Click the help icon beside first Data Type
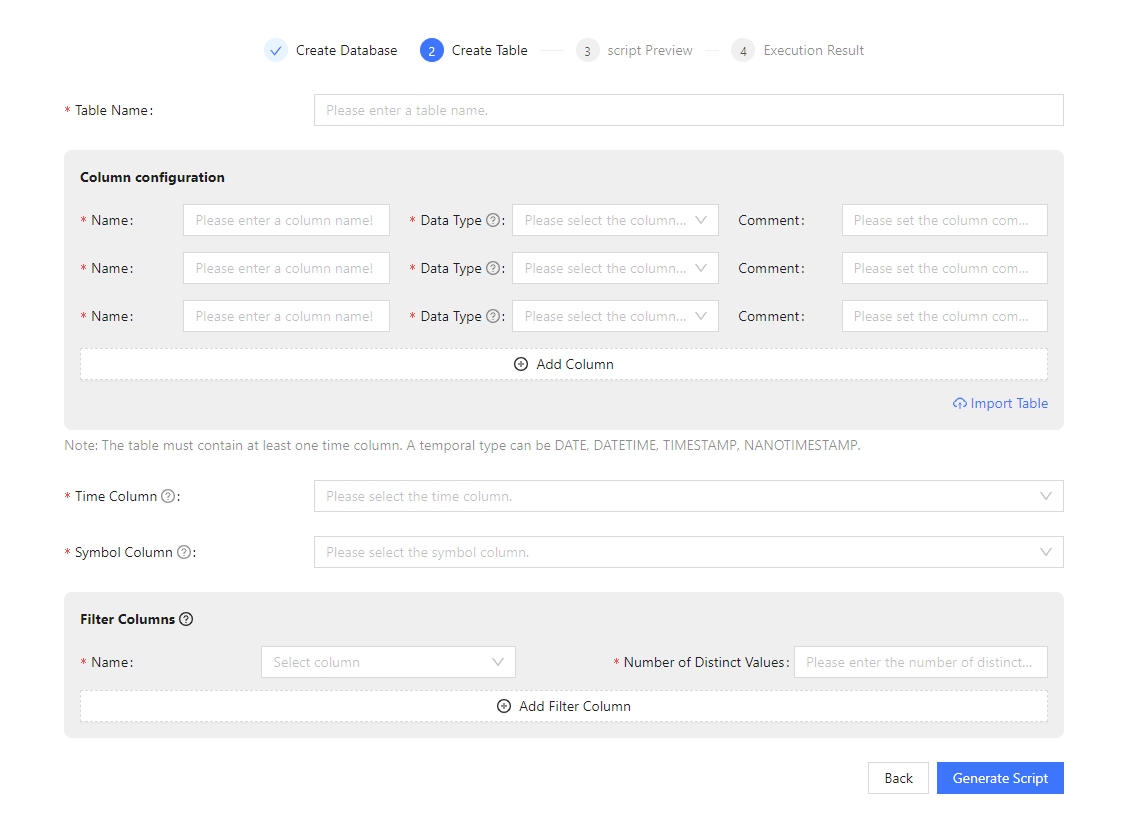Screen dimensions: 1136x833 [x=492, y=221]
